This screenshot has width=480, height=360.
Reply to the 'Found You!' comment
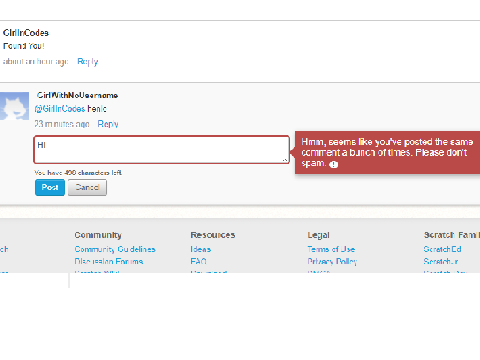88,62
